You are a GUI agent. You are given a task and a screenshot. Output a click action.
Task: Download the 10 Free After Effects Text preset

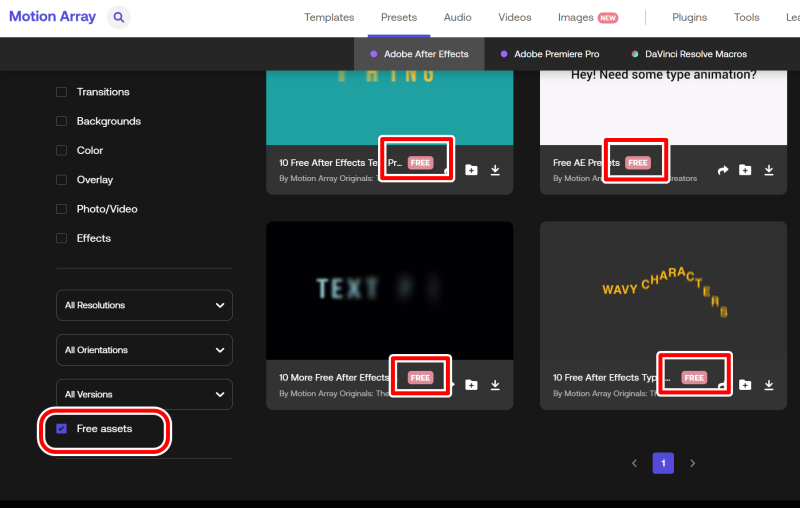[495, 170]
